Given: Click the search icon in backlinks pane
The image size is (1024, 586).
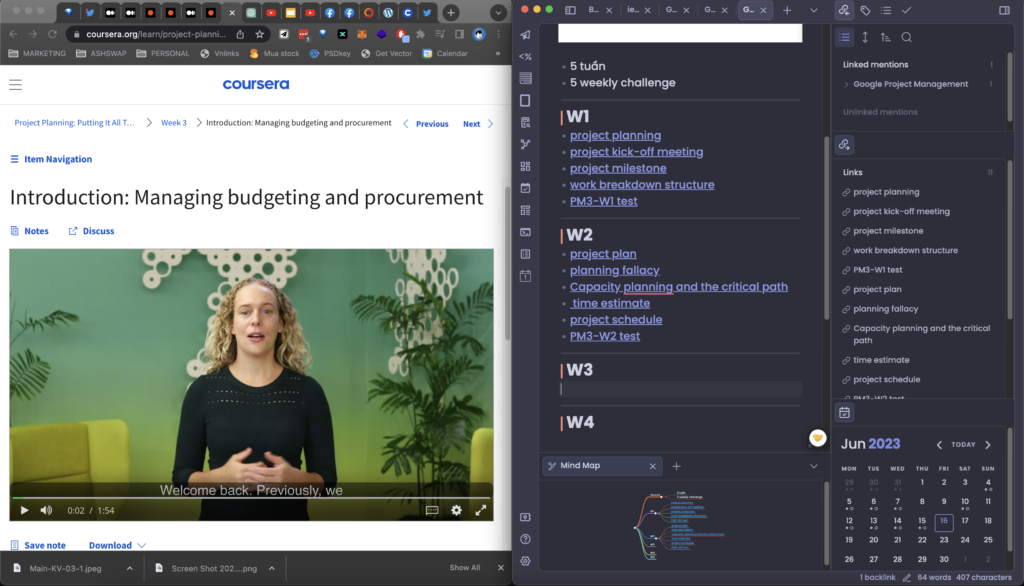Looking at the screenshot, I should 906,37.
